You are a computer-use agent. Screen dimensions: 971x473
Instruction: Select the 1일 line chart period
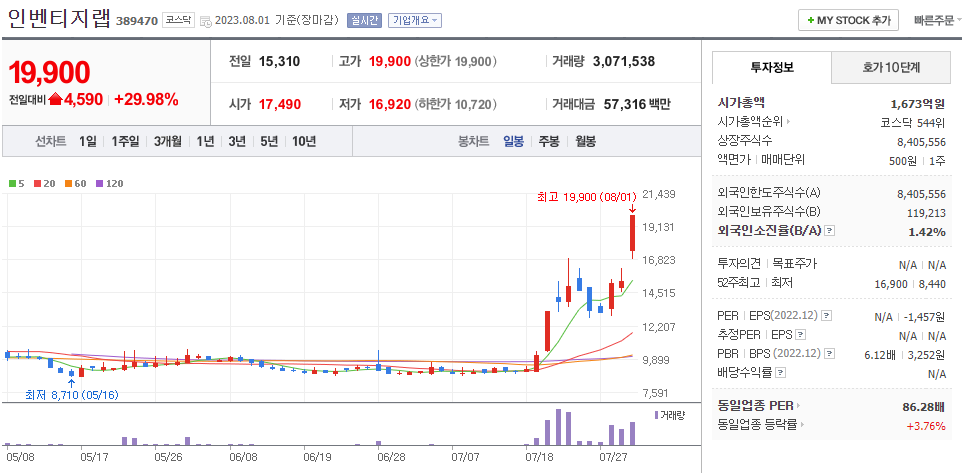click(x=88, y=141)
